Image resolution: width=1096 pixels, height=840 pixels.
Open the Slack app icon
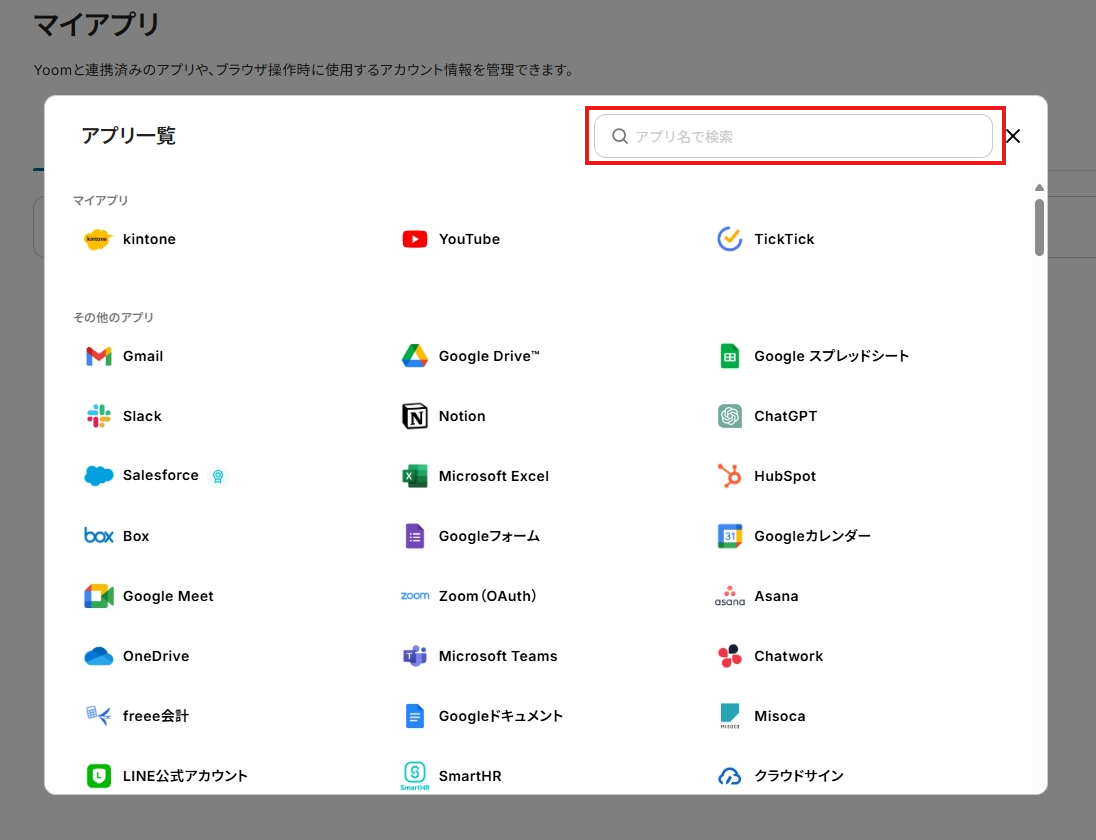(98, 416)
